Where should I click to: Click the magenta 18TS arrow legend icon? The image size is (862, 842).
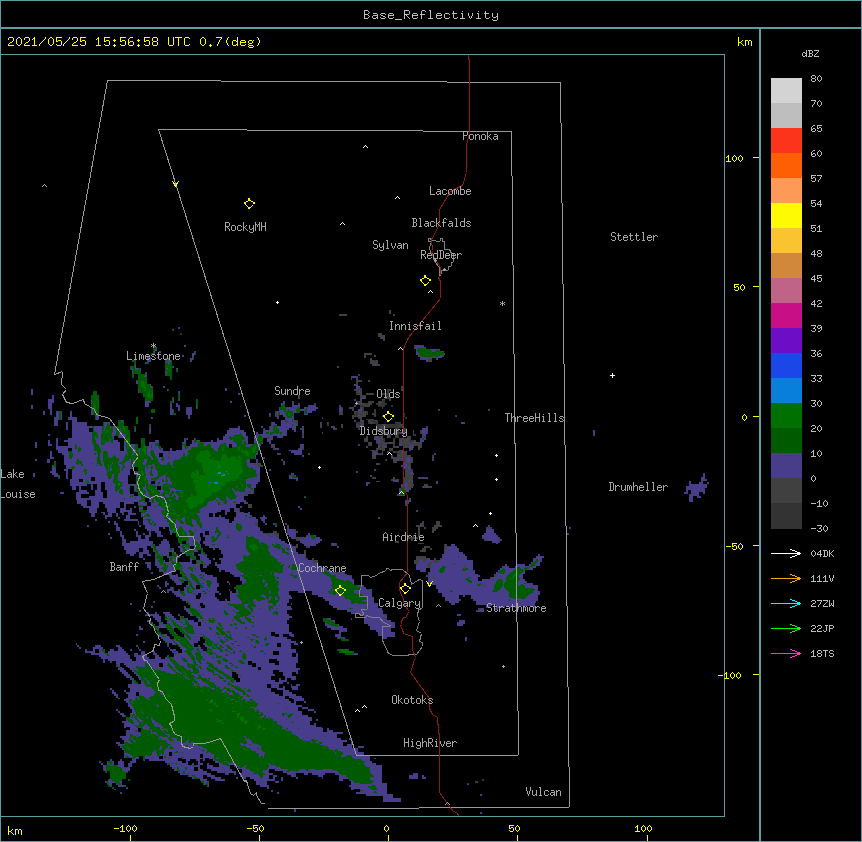pyautogui.click(x=786, y=653)
